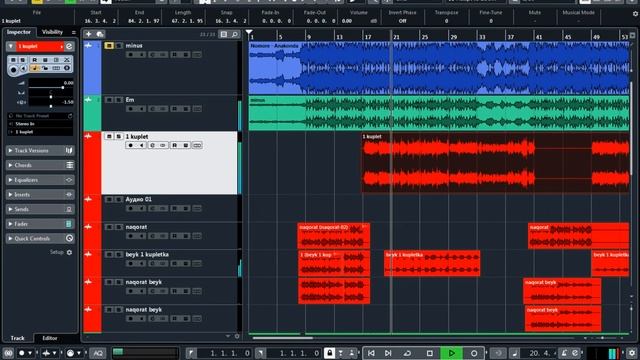This screenshot has height=360, width=640.
Task: Open track list bottom dropdown arrow
Action: [x=227, y=336]
